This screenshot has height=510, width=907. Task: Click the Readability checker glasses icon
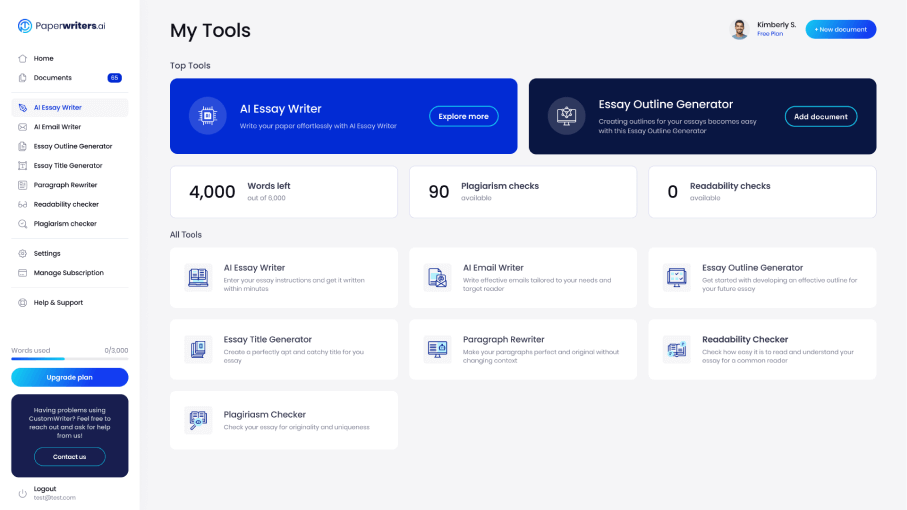23,204
